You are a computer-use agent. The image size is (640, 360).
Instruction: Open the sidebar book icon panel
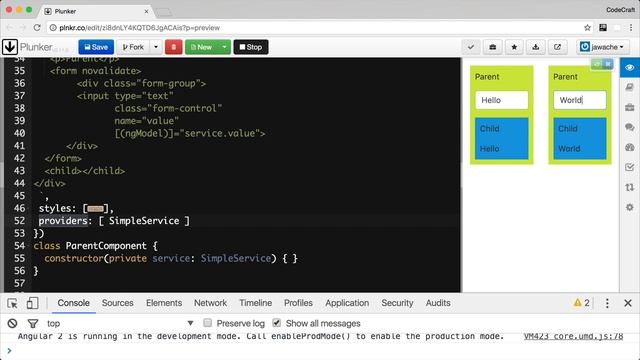[629, 87]
